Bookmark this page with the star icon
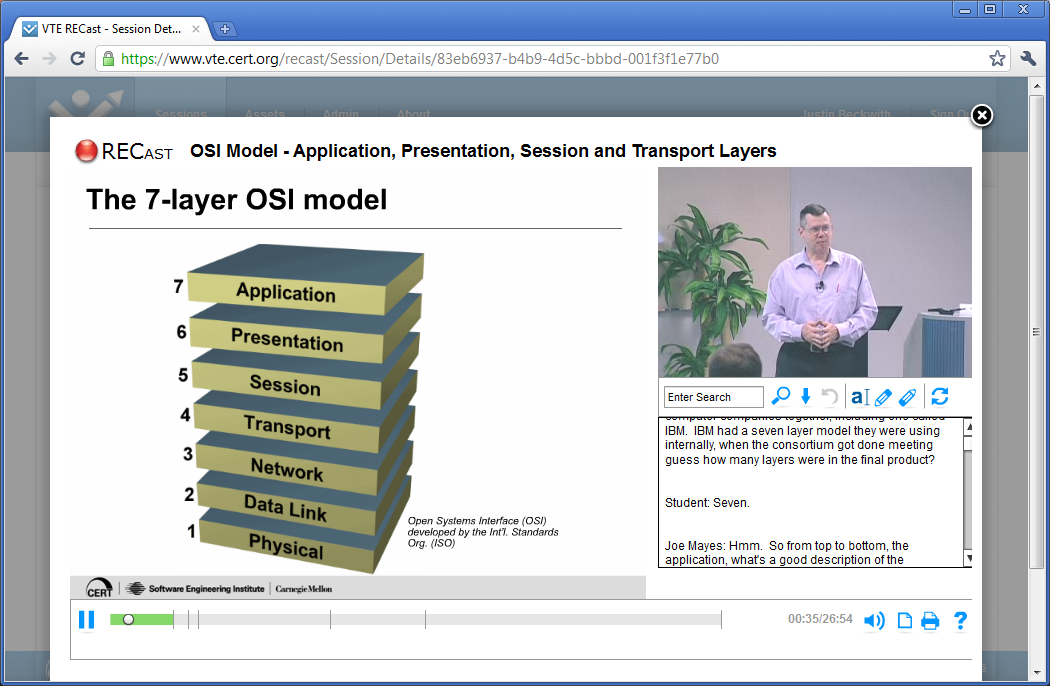 tap(997, 59)
